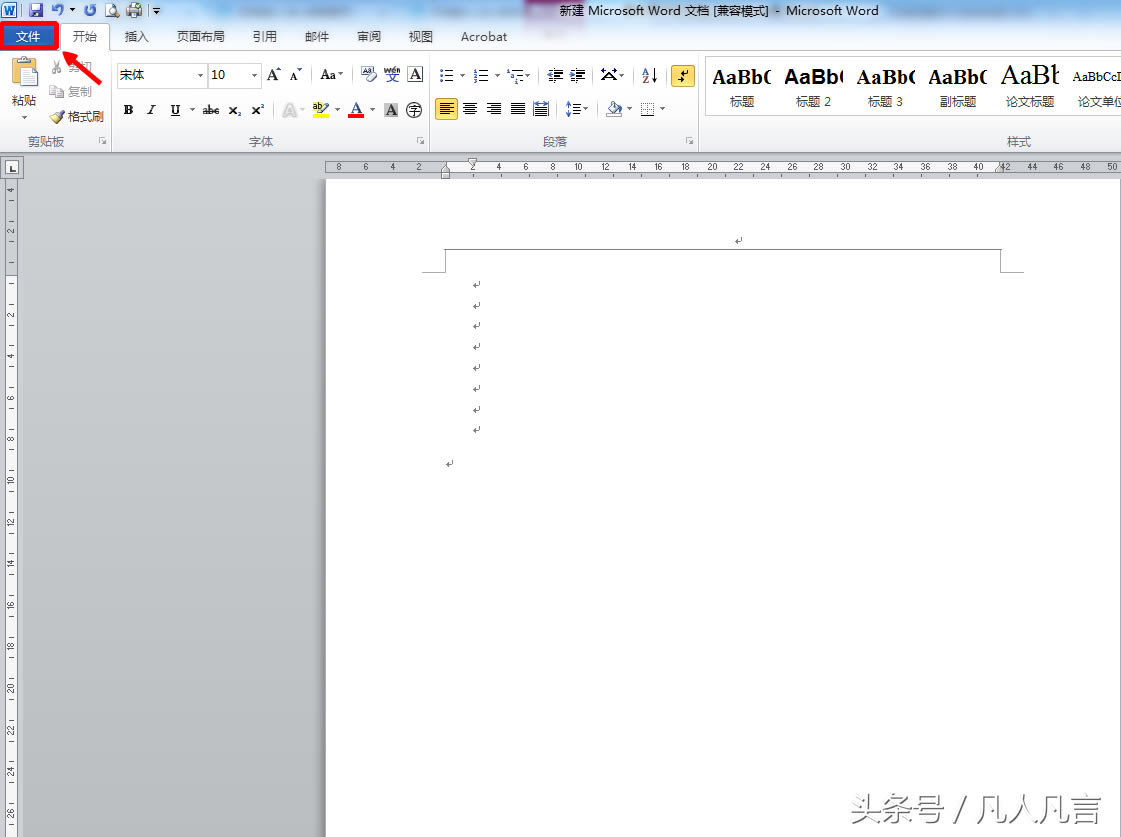Toggle bold formatting
The width and height of the screenshot is (1121, 837).
pos(128,110)
